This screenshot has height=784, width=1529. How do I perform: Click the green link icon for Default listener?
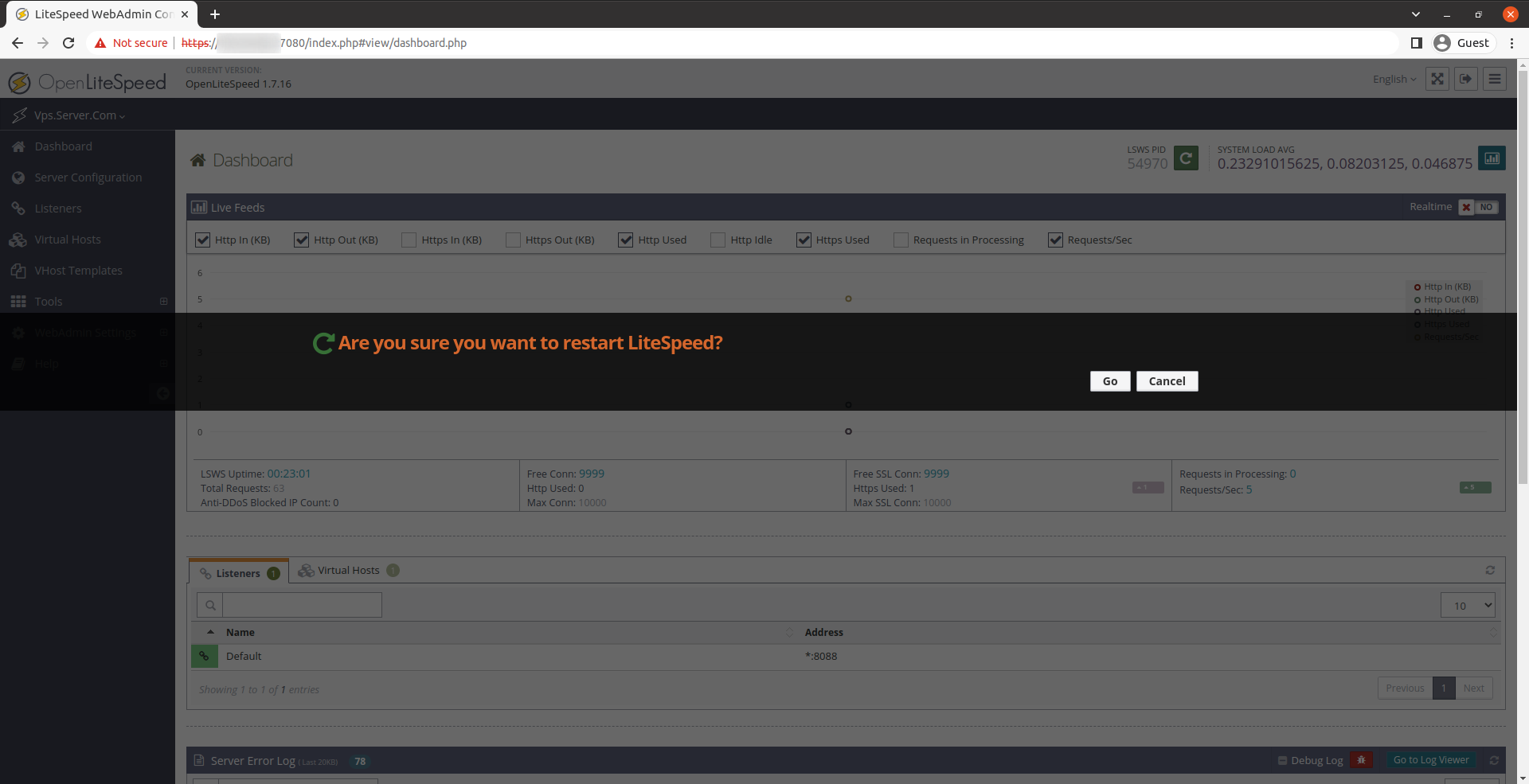coord(204,656)
